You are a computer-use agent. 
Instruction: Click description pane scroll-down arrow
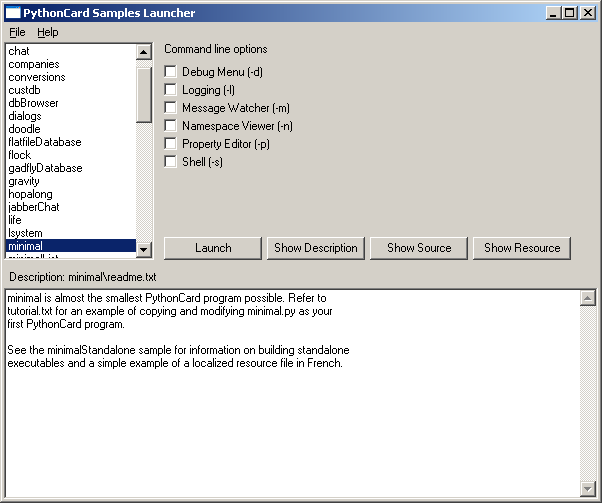point(587,488)
